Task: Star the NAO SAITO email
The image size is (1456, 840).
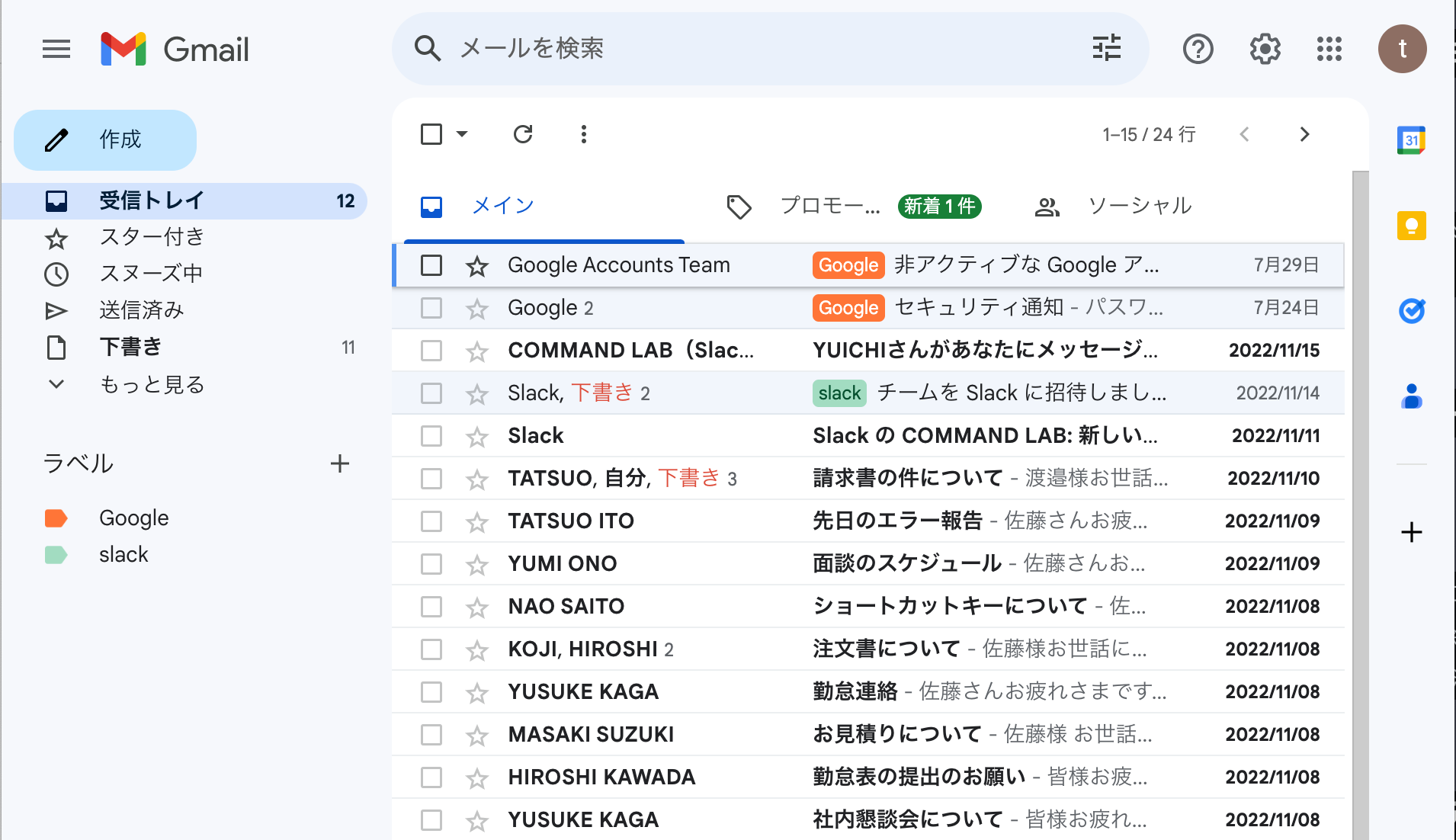Action: (x=477, y=607)
